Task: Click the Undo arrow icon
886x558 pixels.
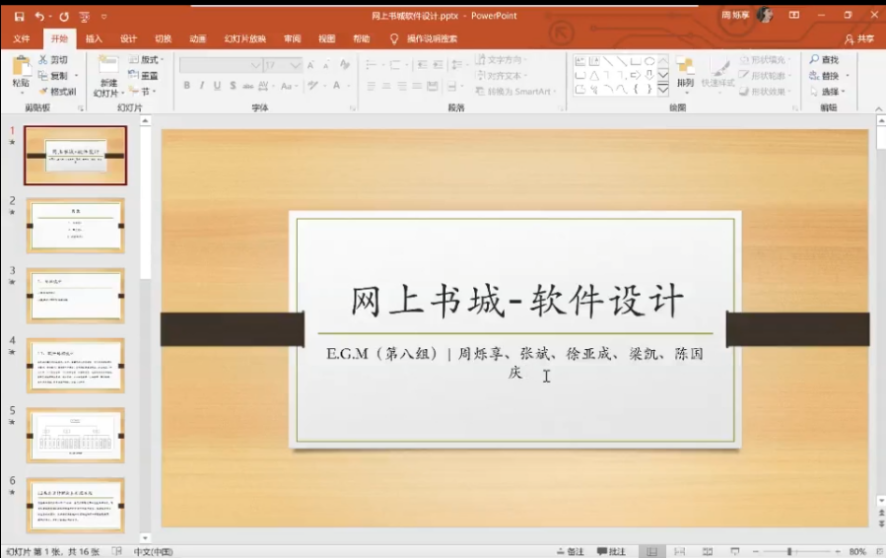Action: click(x=40, y=16)
